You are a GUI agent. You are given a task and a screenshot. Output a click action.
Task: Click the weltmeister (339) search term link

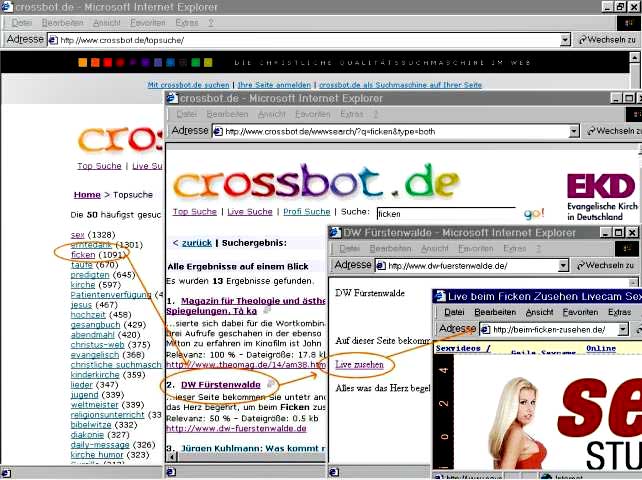(x=94, y=405)
